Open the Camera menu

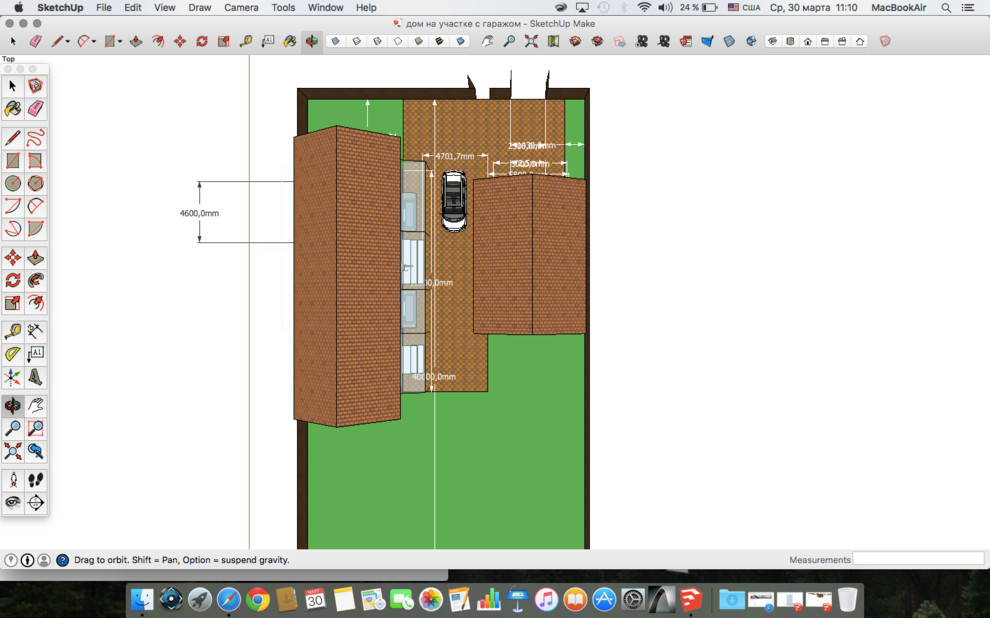point(241,7)
